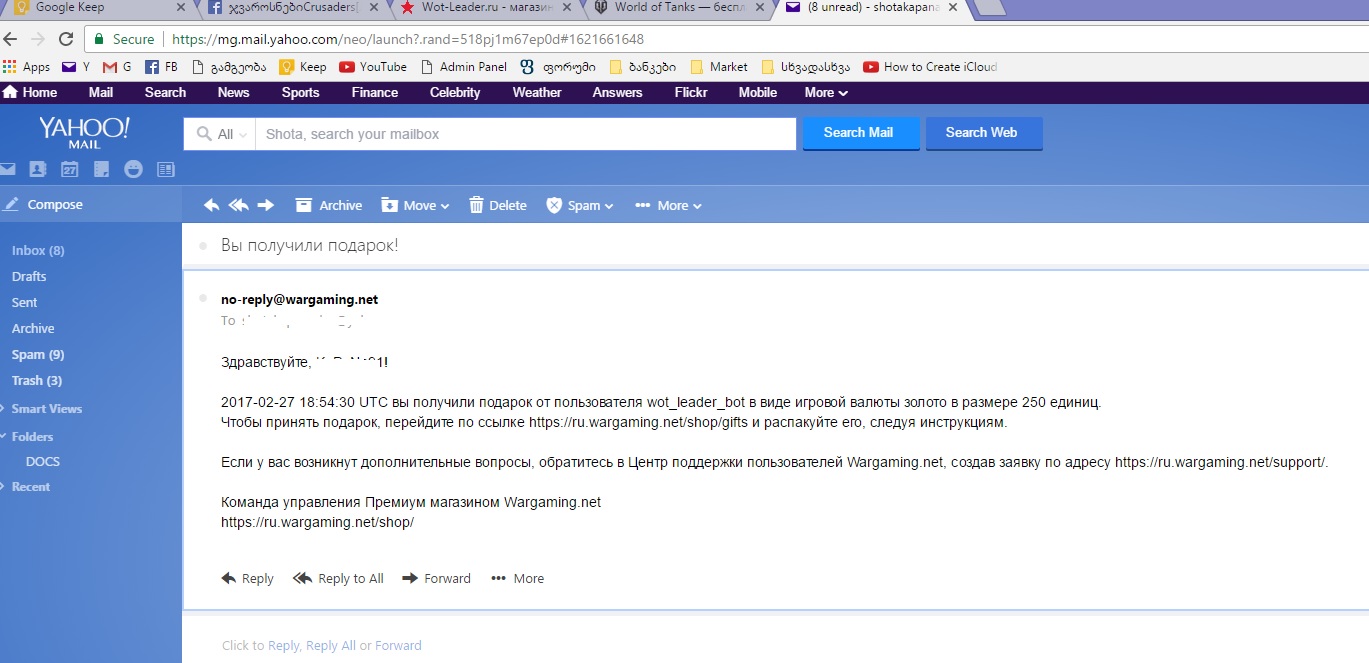Open the Sent folder
This screenshot has height=663, width=1369.
pyautogui.click(x=24, y=302)
